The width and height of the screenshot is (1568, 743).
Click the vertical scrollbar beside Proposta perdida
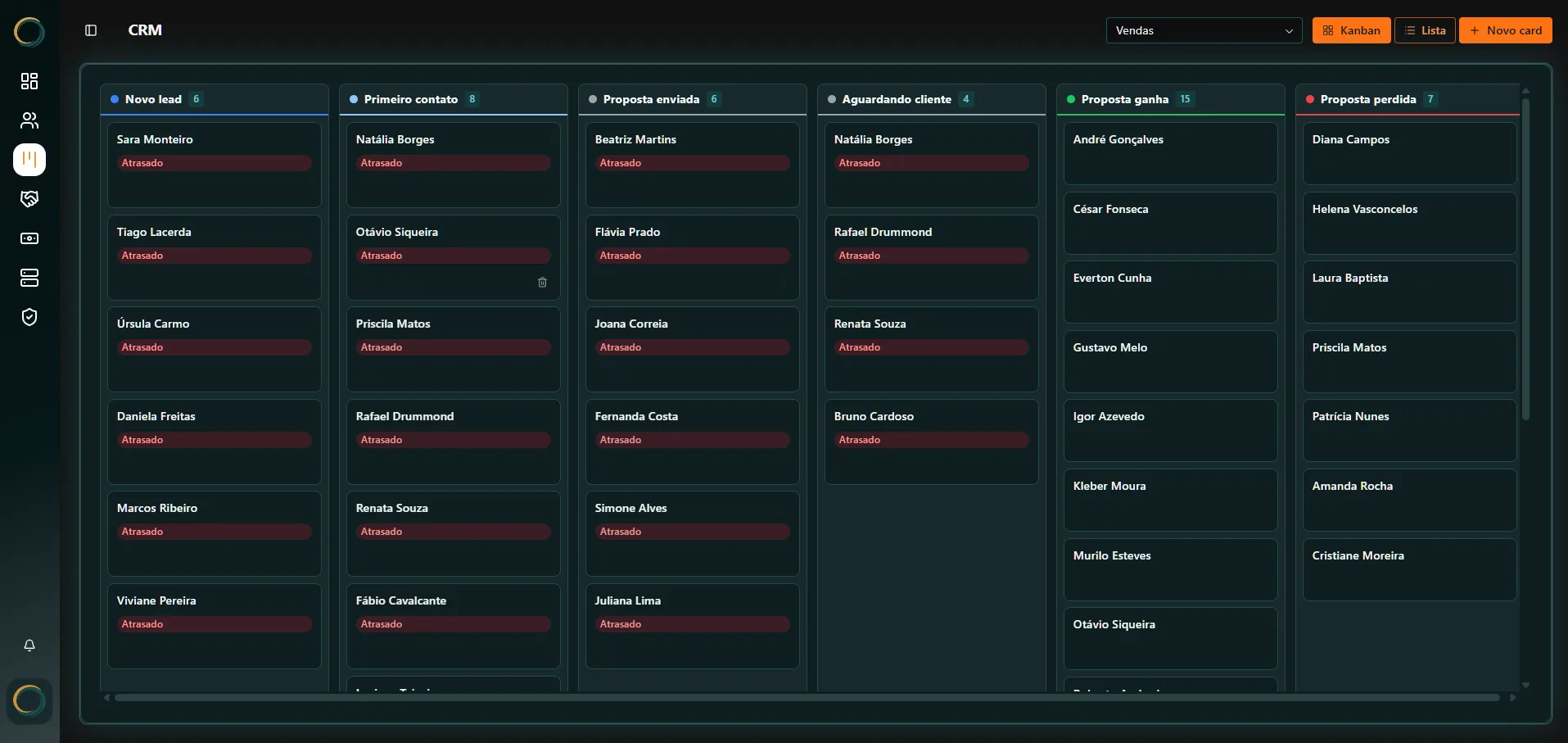1525,260
